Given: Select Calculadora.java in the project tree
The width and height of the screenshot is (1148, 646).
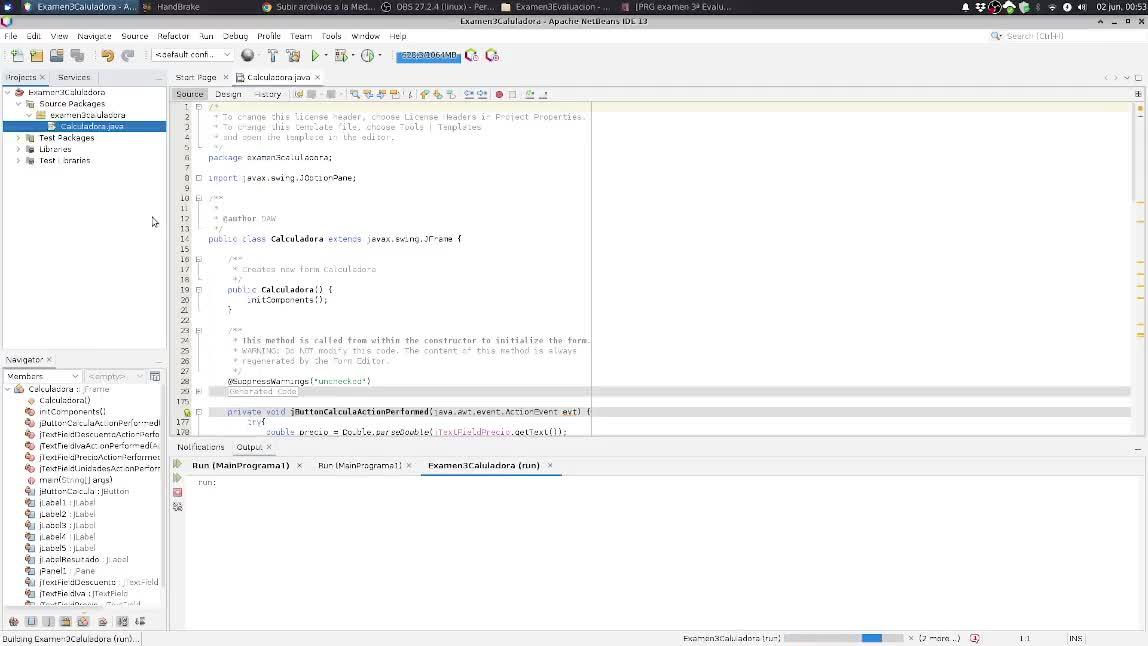Looking at the screenshot, I should pos(91,126).
